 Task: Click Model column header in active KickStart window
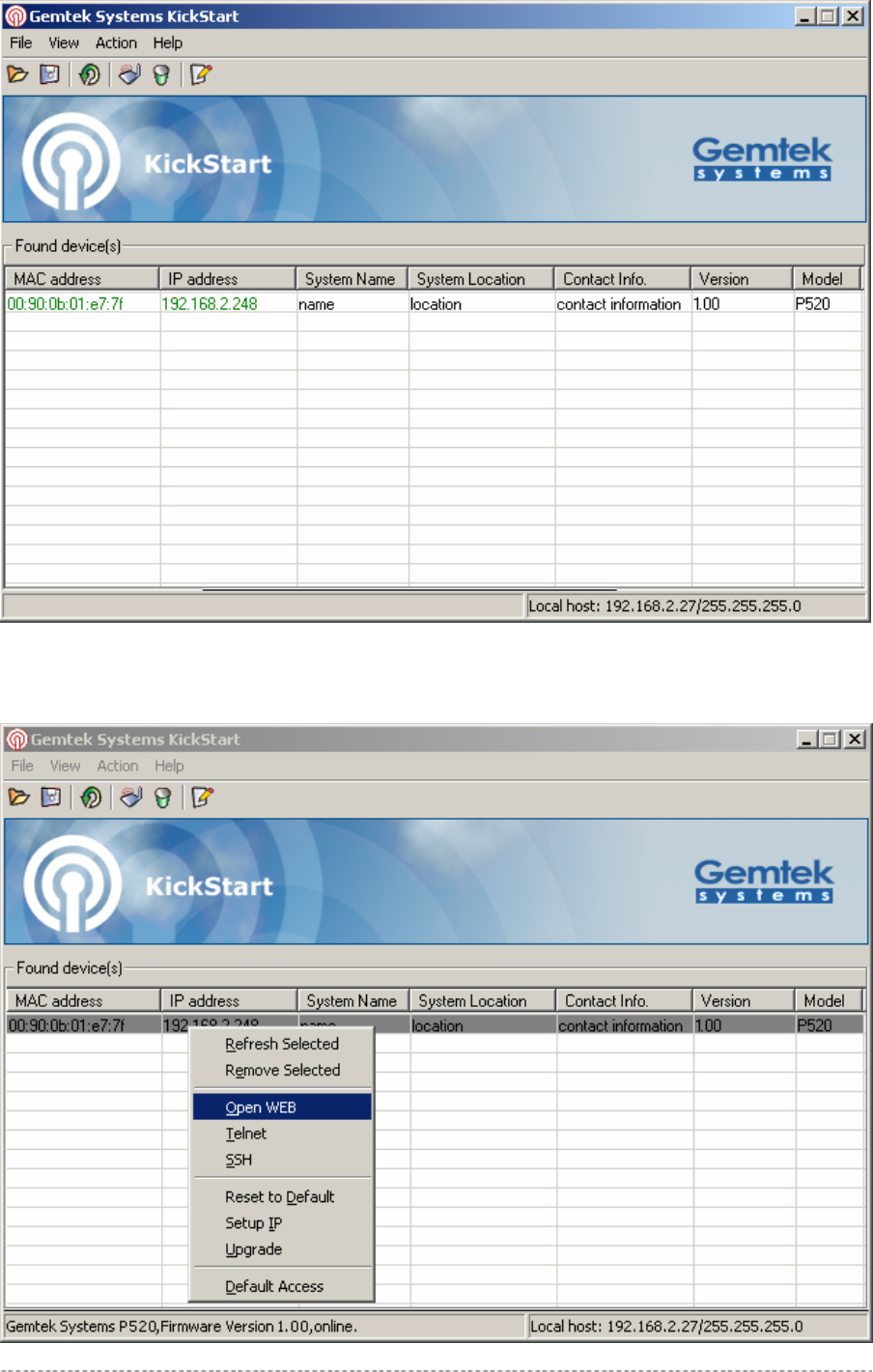(x=827, y=279)
